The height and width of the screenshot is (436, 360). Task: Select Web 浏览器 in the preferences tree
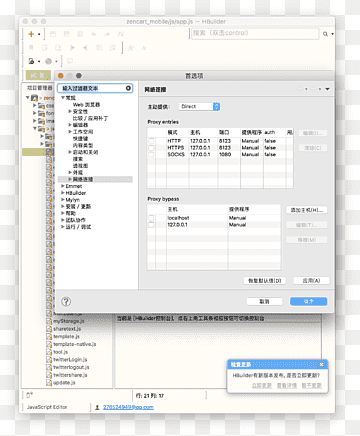[86, 105]
